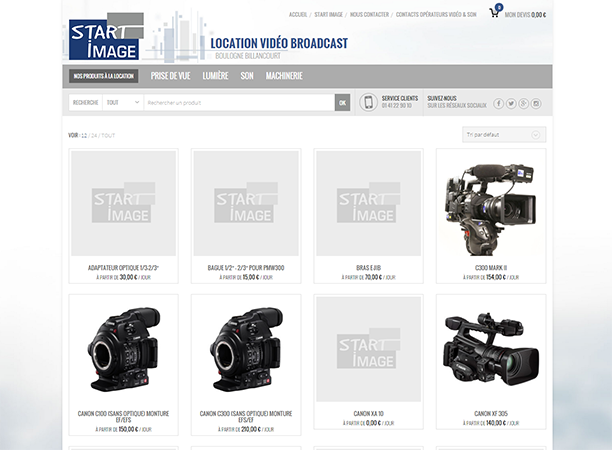Click Location Vidéo Broadcast heading
612x450 pixels.
tap(279, 43)
